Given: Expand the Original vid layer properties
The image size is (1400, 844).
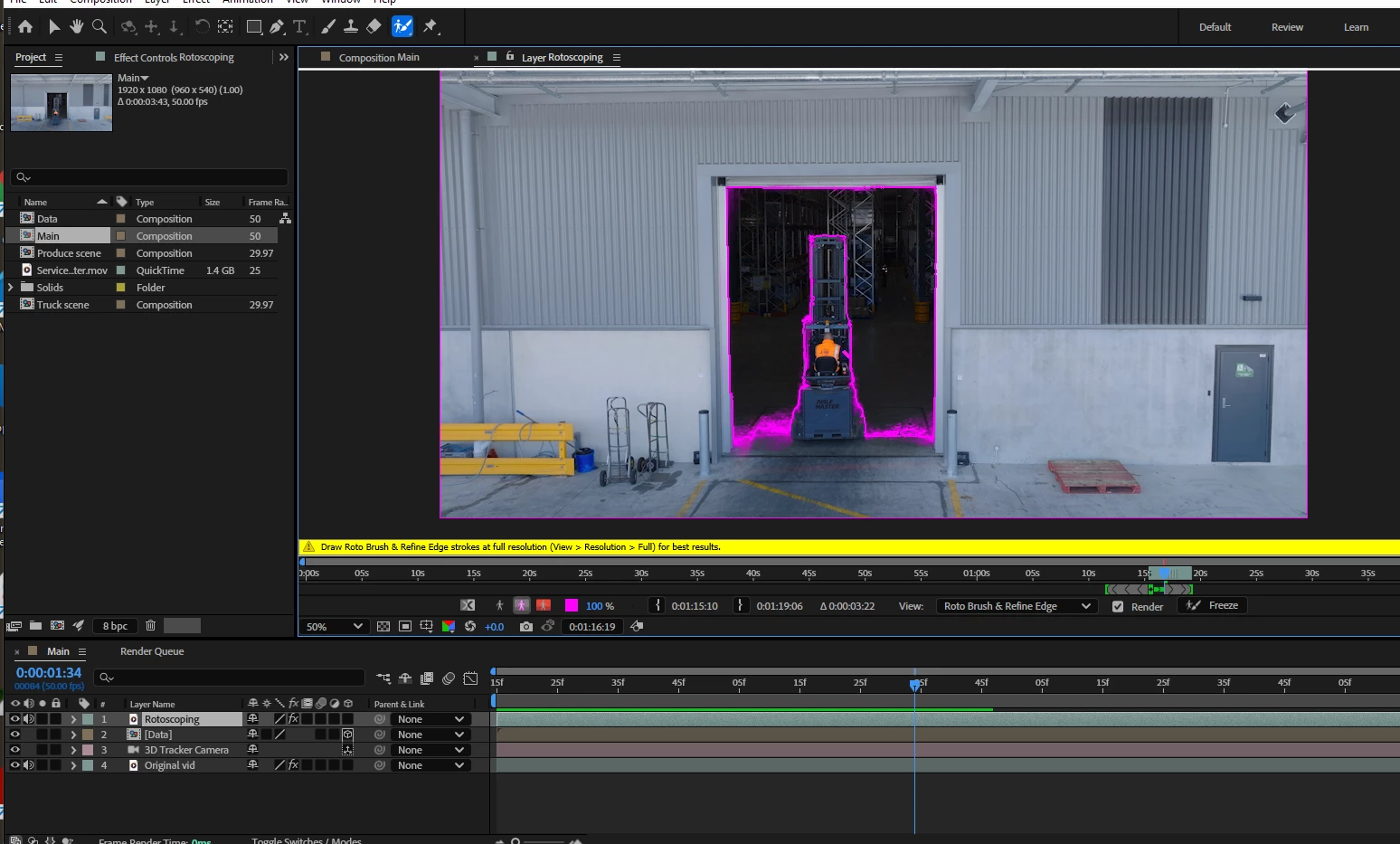Looking at the screenshot, I should 73,765.
